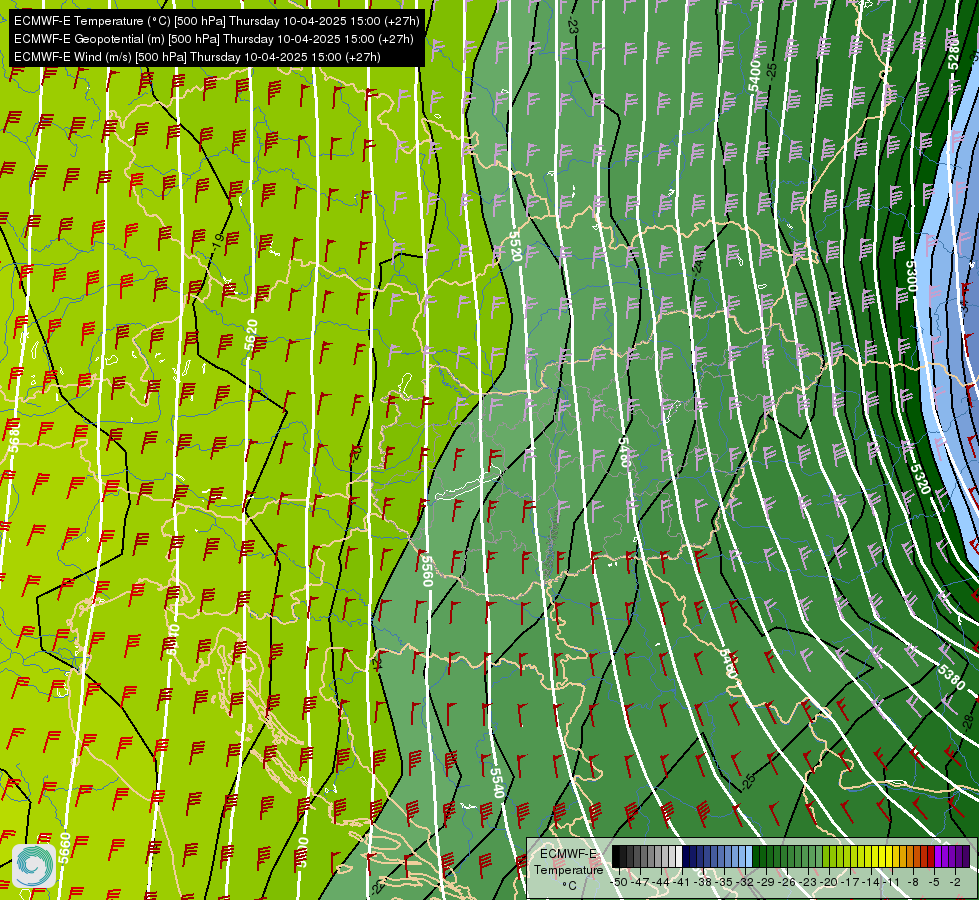979x900 pixels.
Task: Click the 5400 contour label
Action: tap(755, 76)
